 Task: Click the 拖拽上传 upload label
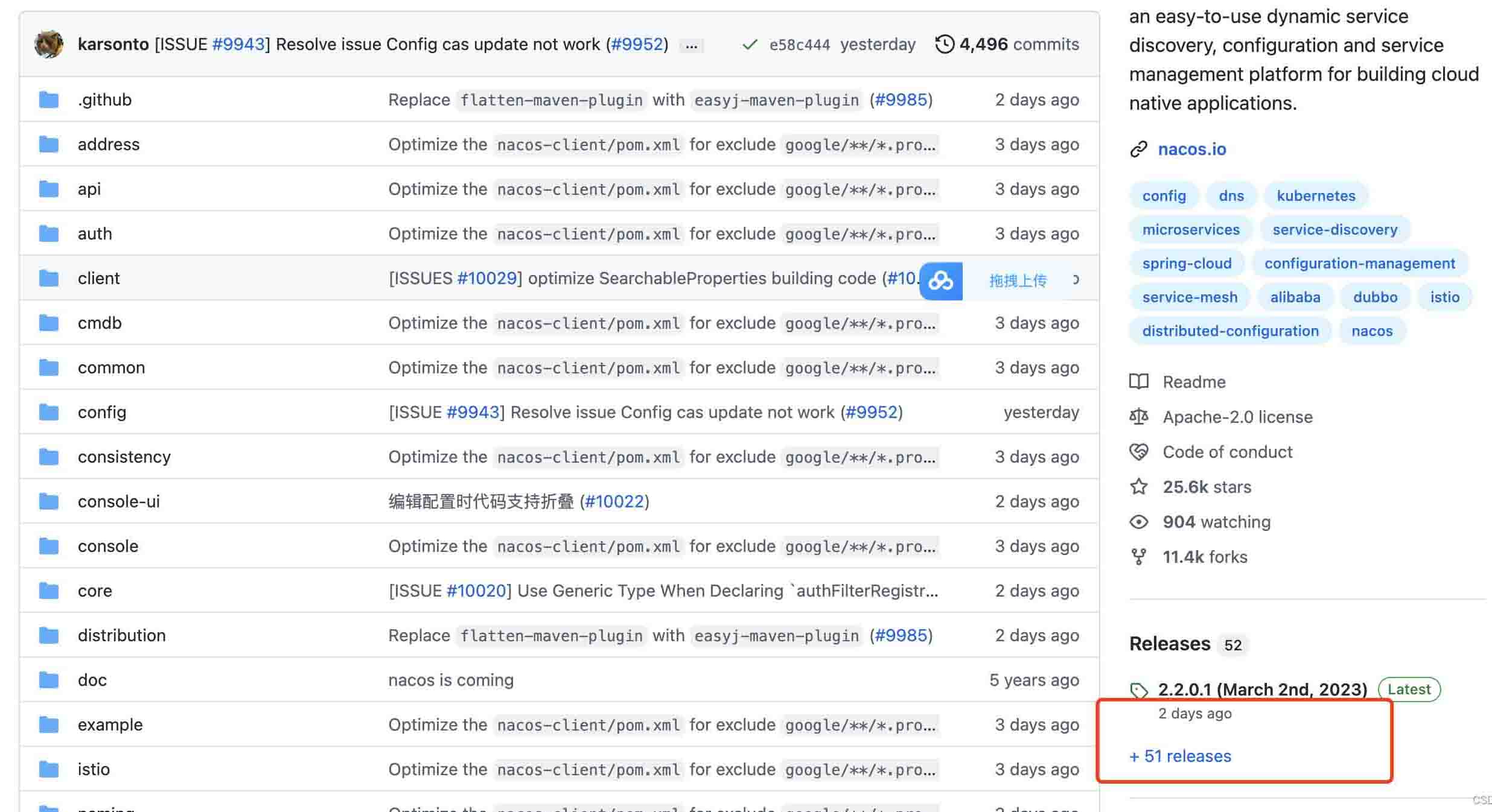point(1018,281)
